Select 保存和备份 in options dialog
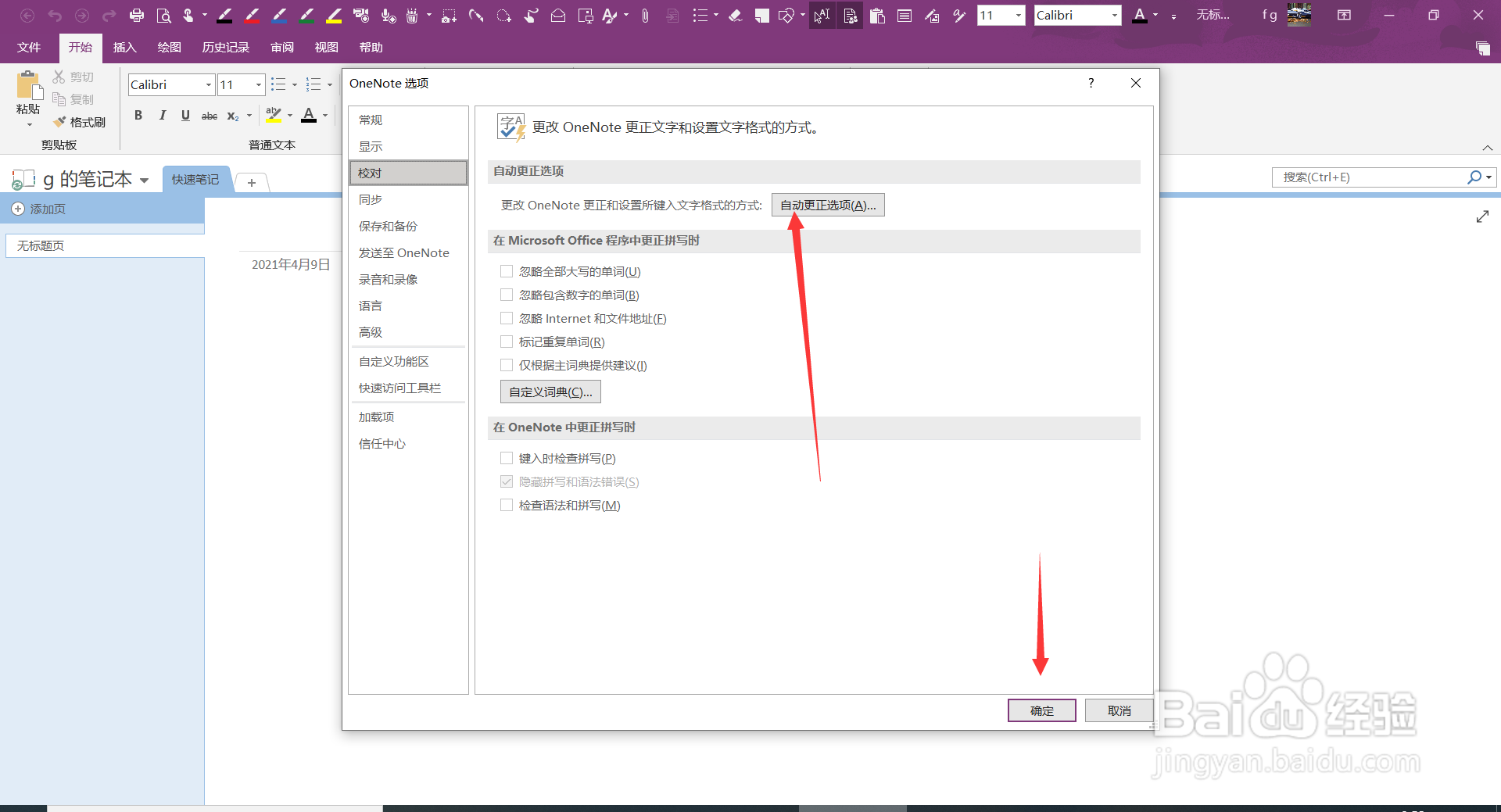This screenshot has height=812, width=1501. coord(408,226)
